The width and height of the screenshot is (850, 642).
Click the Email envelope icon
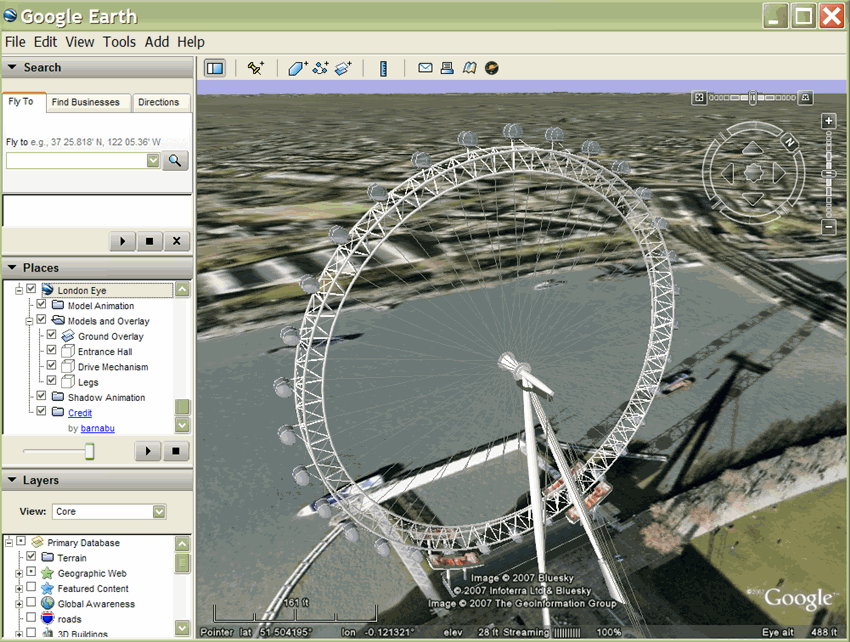pyautogui.click(x=425, y=68)
